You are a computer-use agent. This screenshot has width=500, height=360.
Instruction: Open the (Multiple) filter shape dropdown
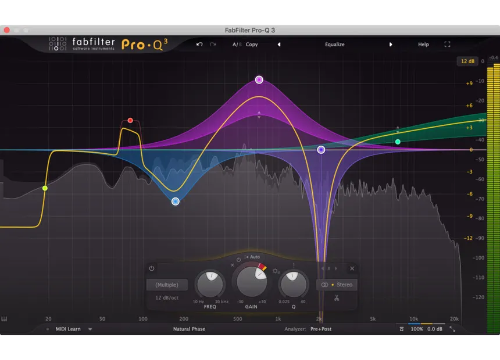click(x=167, y=285)
